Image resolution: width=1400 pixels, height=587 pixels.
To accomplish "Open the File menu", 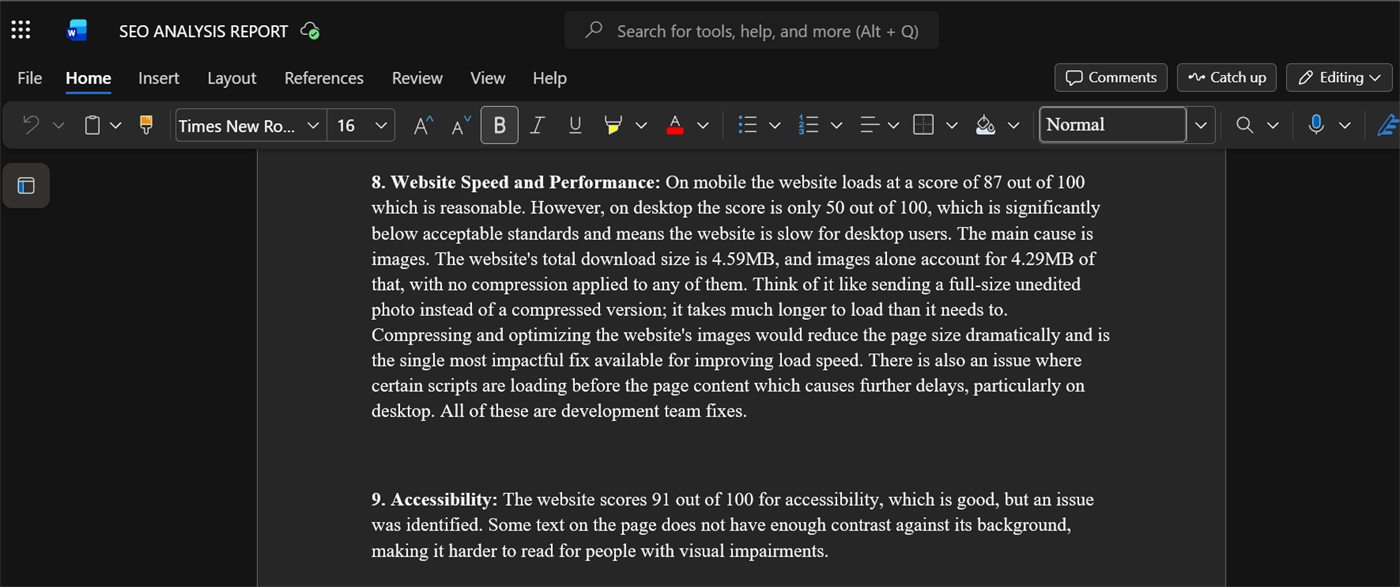I will (x=30, y=78).
